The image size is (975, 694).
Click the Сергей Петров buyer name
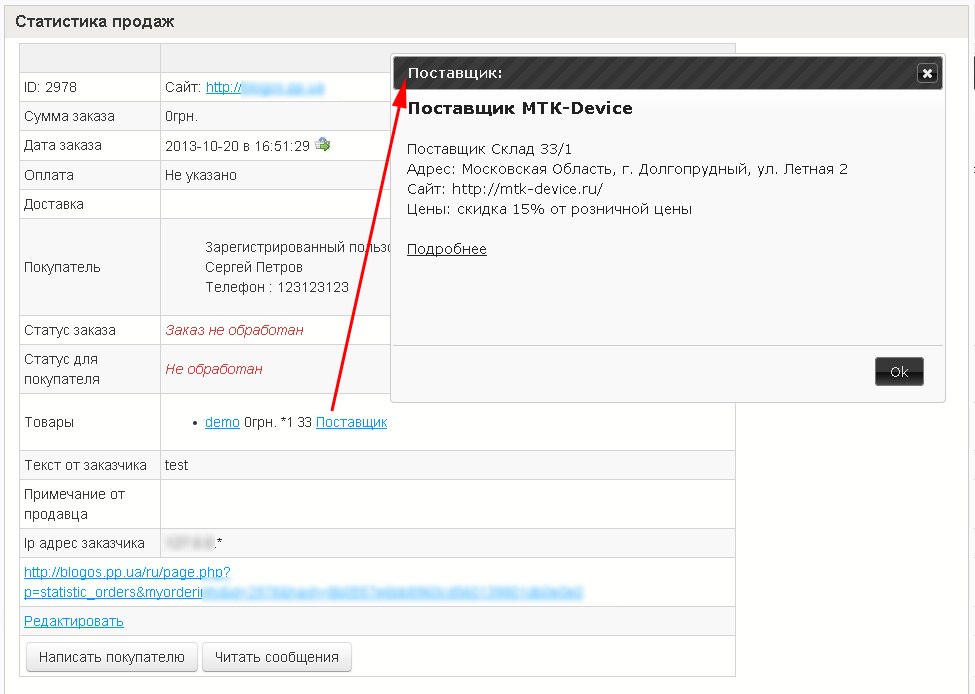click(x=253, y=267)
